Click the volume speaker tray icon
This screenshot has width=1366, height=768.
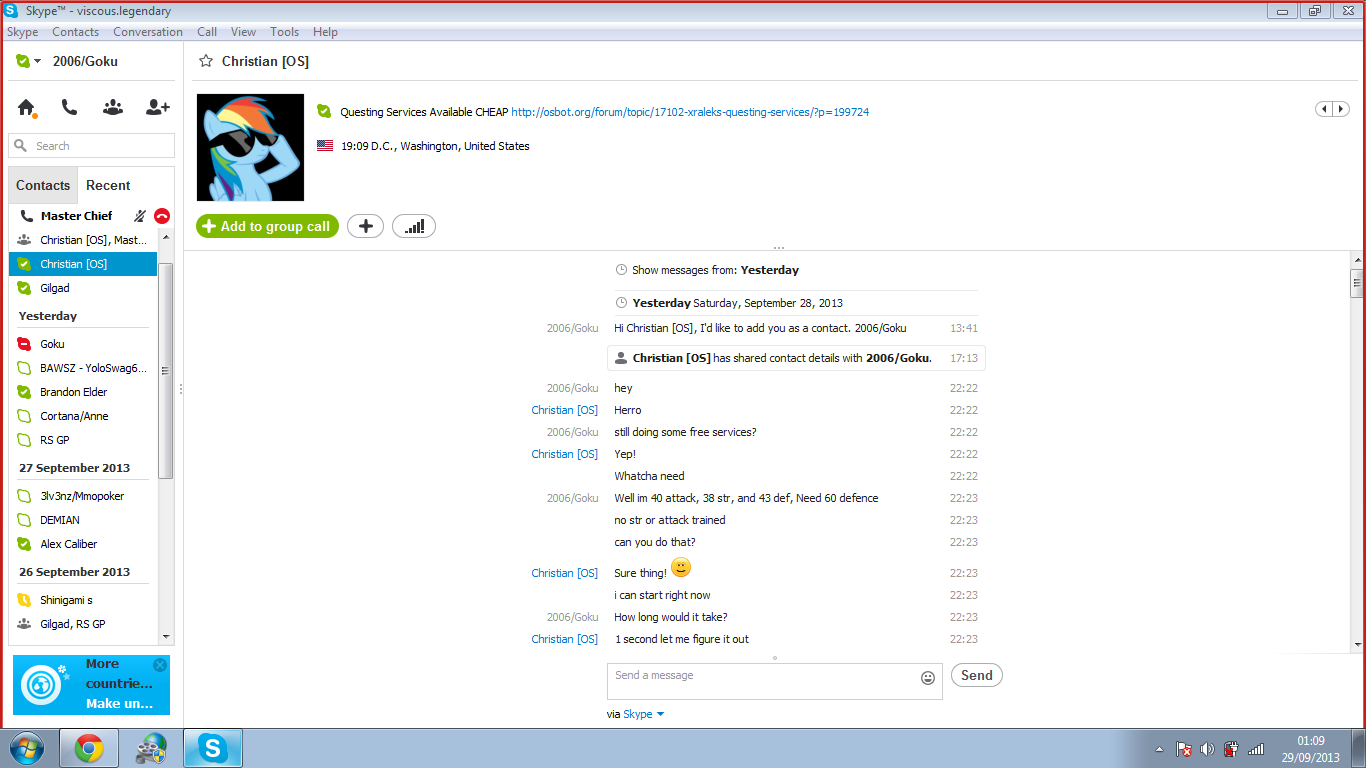pyautogui.click(x=1207, y=748)
